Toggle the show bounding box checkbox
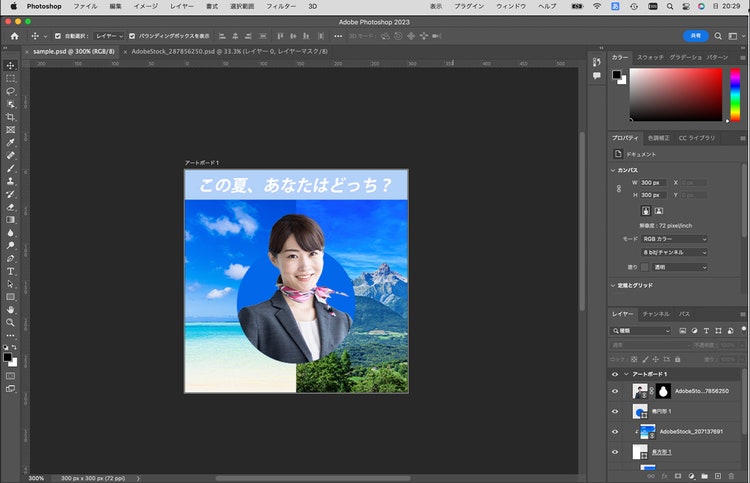 tap(132, 36)
